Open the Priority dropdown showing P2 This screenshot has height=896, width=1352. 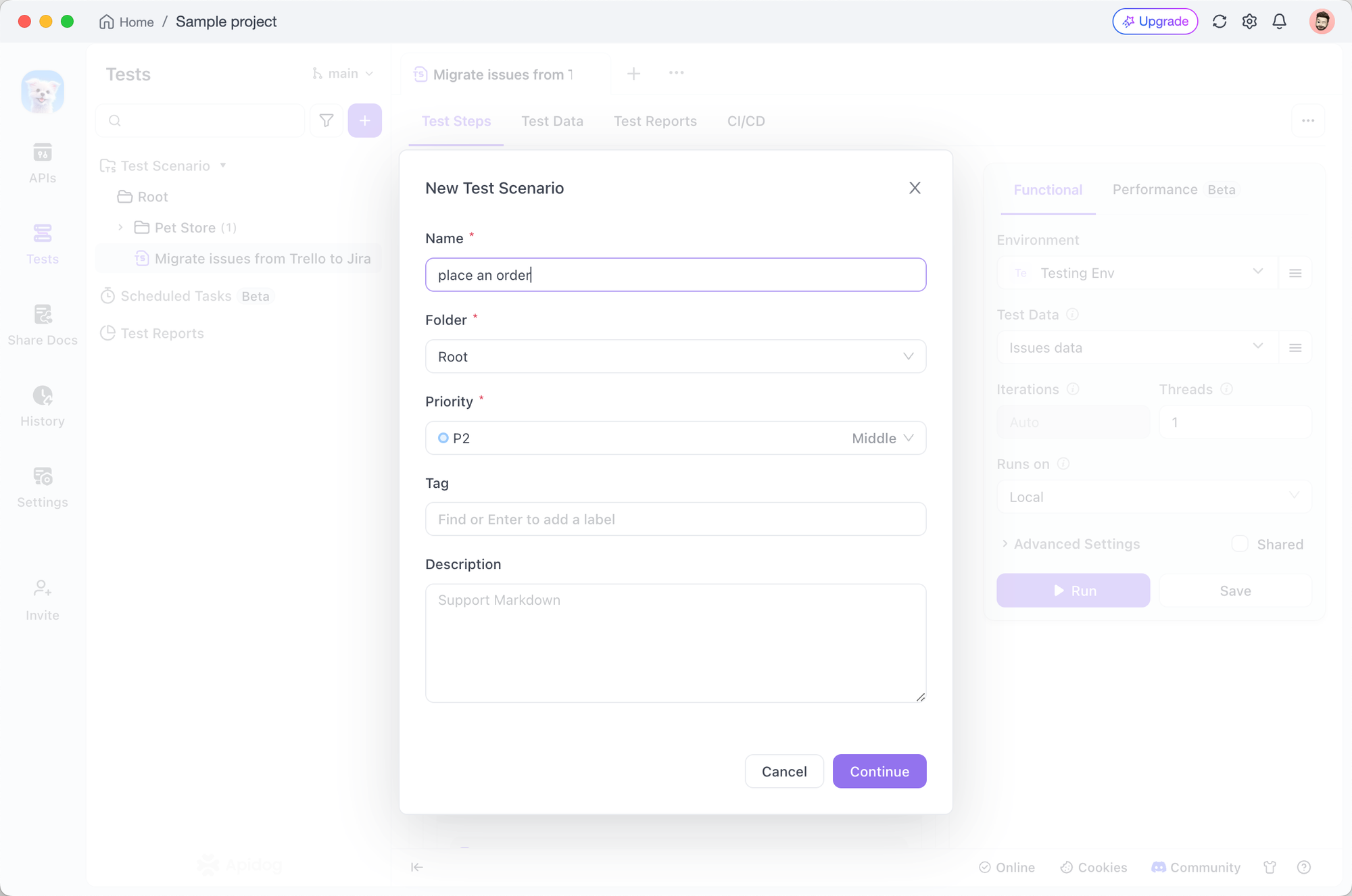tap(675, 438)
